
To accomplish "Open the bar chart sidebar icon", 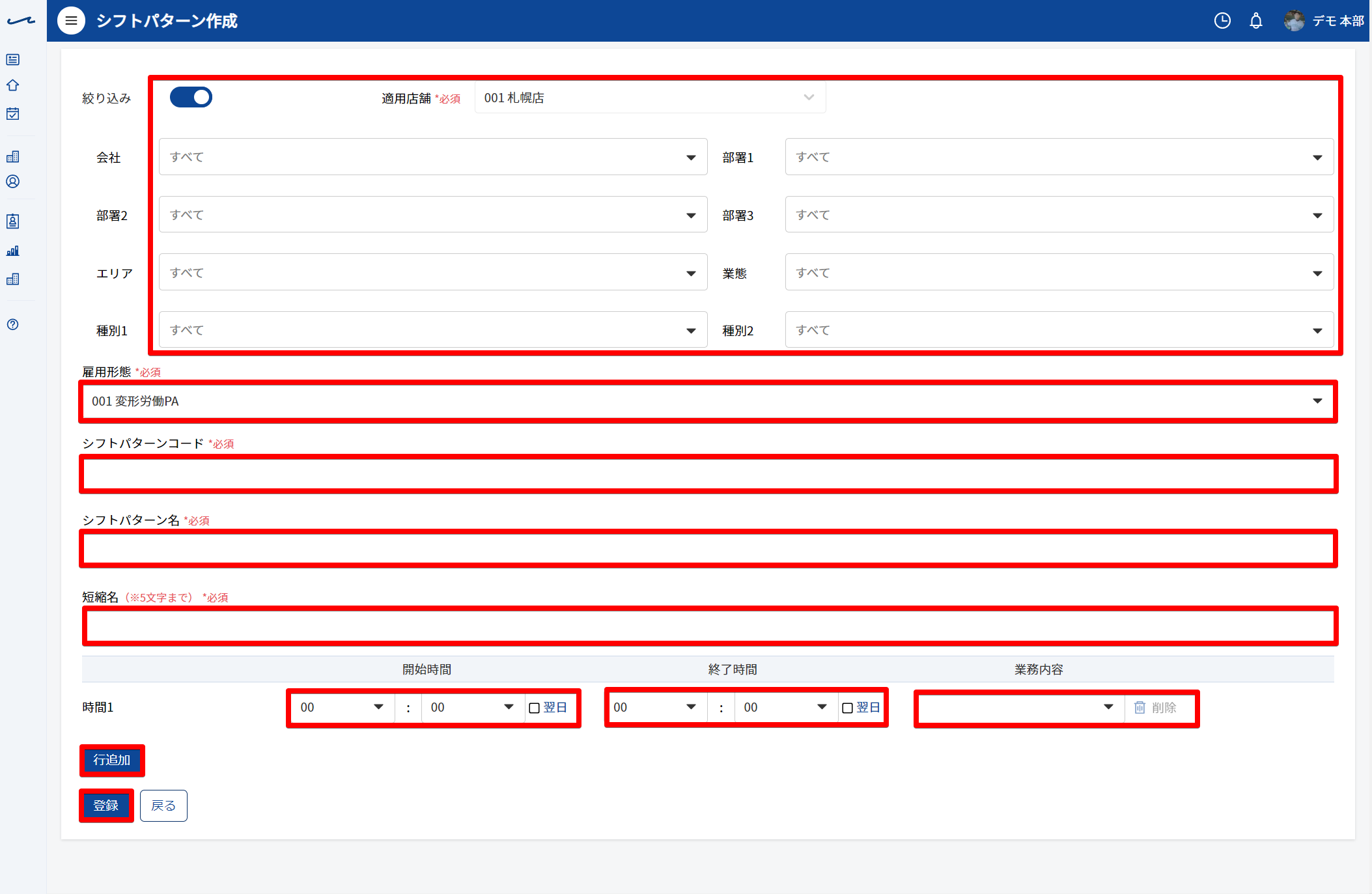I will click(x=13, y=251).
